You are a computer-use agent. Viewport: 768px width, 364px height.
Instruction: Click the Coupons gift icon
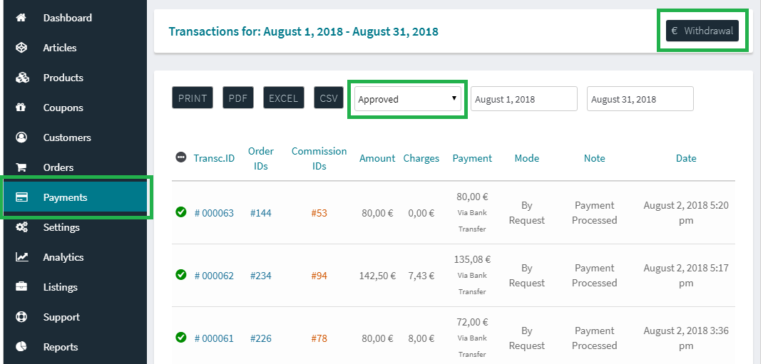tap(21, 107)
